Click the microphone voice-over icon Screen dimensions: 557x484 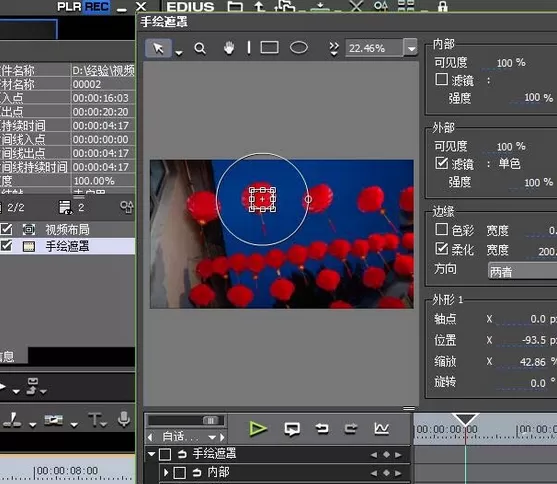click(124, 420)
